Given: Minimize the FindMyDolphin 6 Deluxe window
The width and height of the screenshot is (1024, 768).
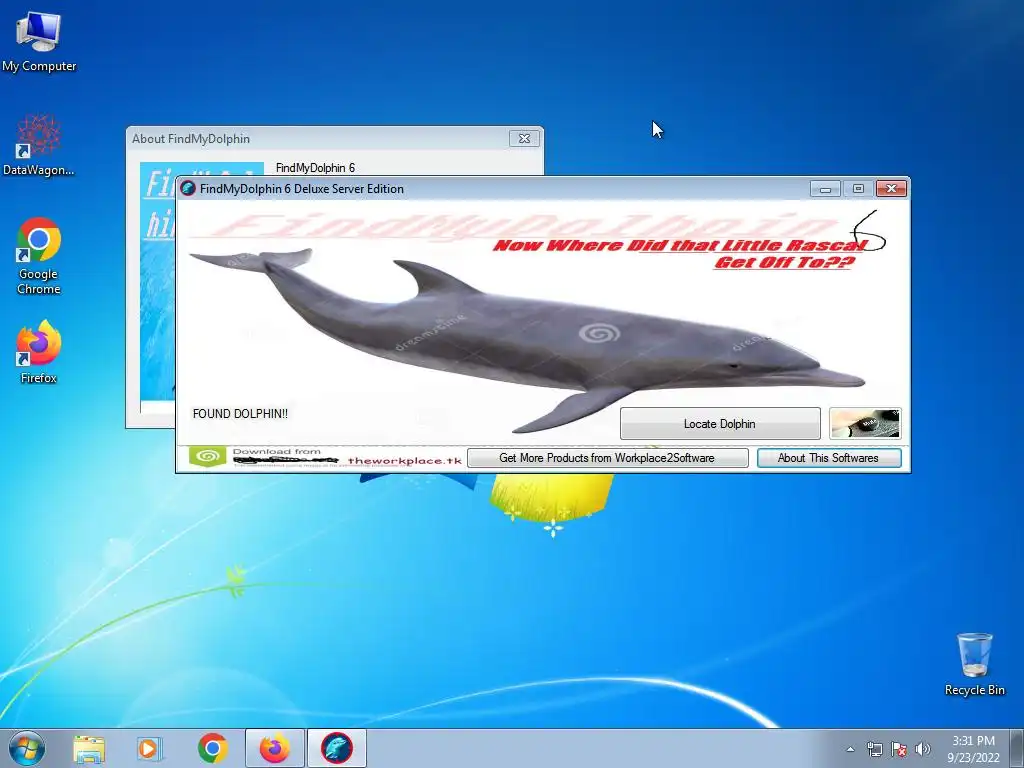Looking at the screenshot, I should tap(825, 189).
